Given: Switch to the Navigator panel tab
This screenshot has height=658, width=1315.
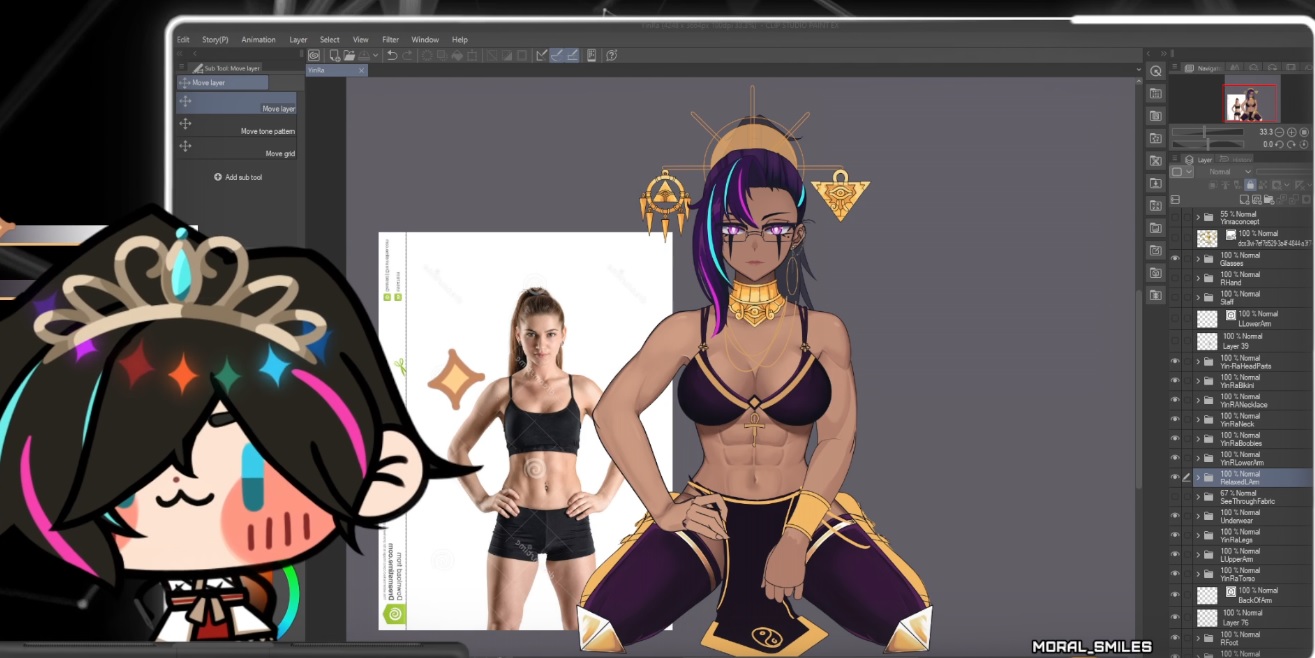Looking at the screenshot, I should click(1203, 68).
